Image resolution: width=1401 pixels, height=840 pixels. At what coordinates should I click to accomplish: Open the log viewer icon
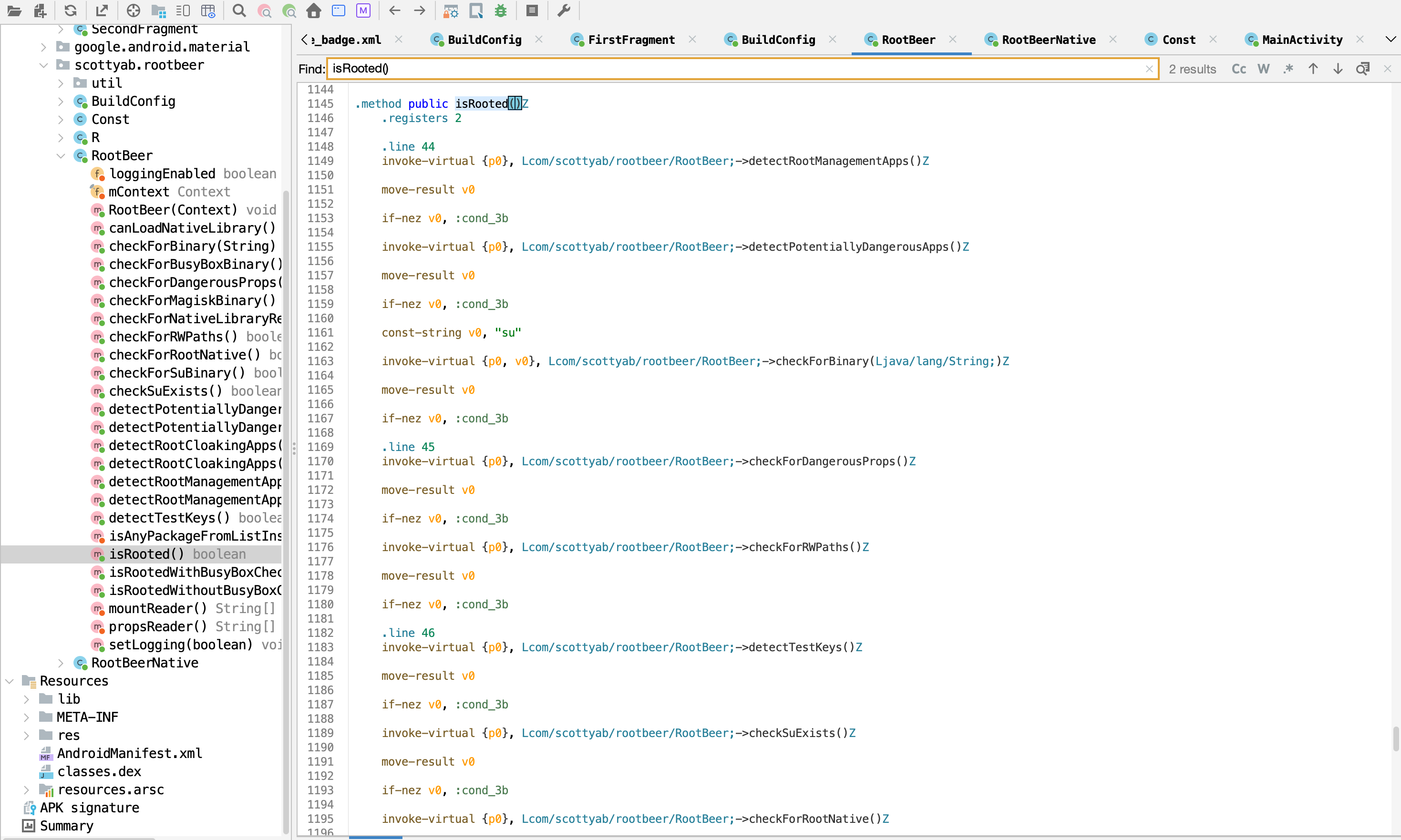tap(532, 11)
